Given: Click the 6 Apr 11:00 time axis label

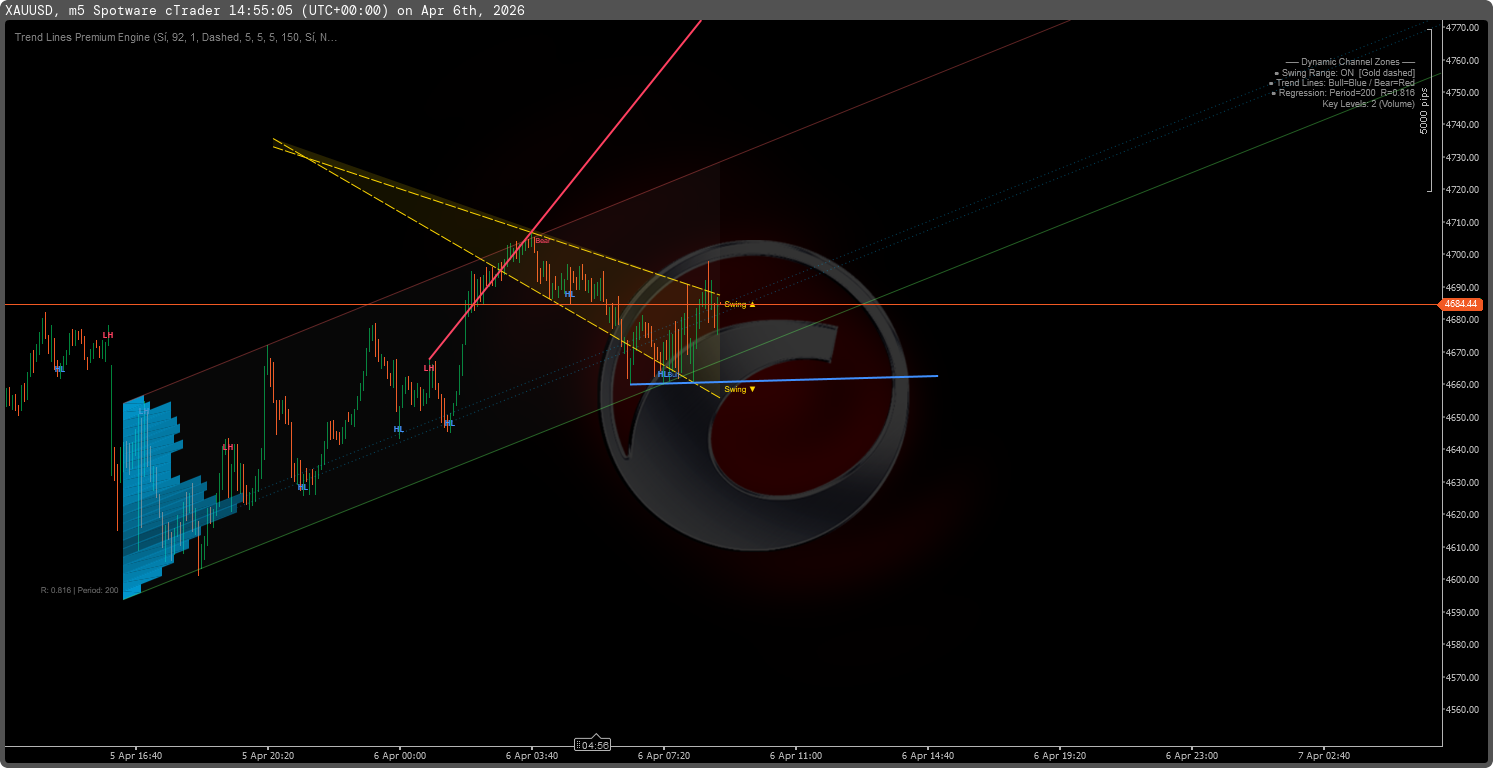Looking at the screenshot, I should coord(796,756).
